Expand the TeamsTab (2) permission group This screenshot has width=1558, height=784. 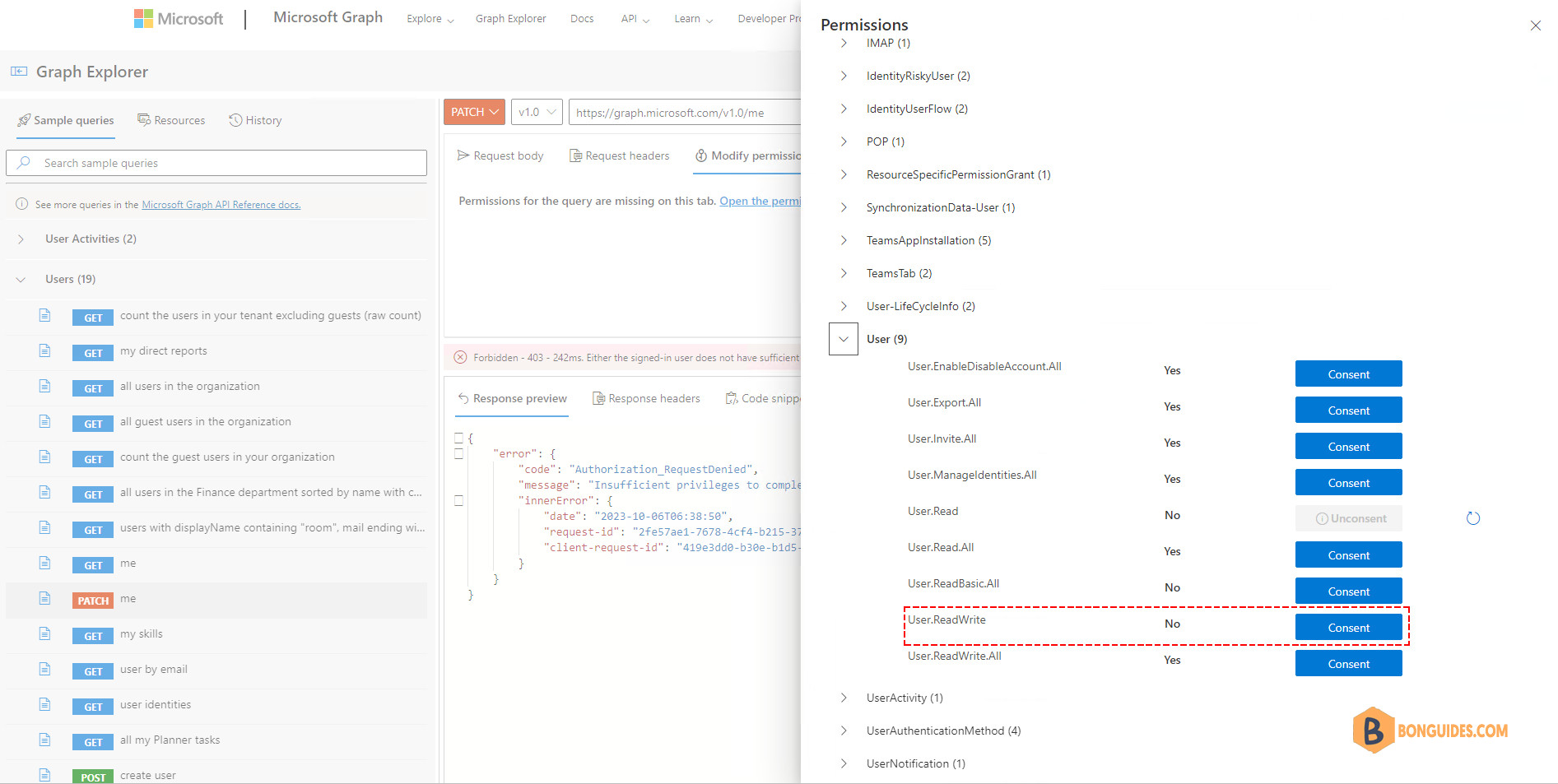[844, 273]
